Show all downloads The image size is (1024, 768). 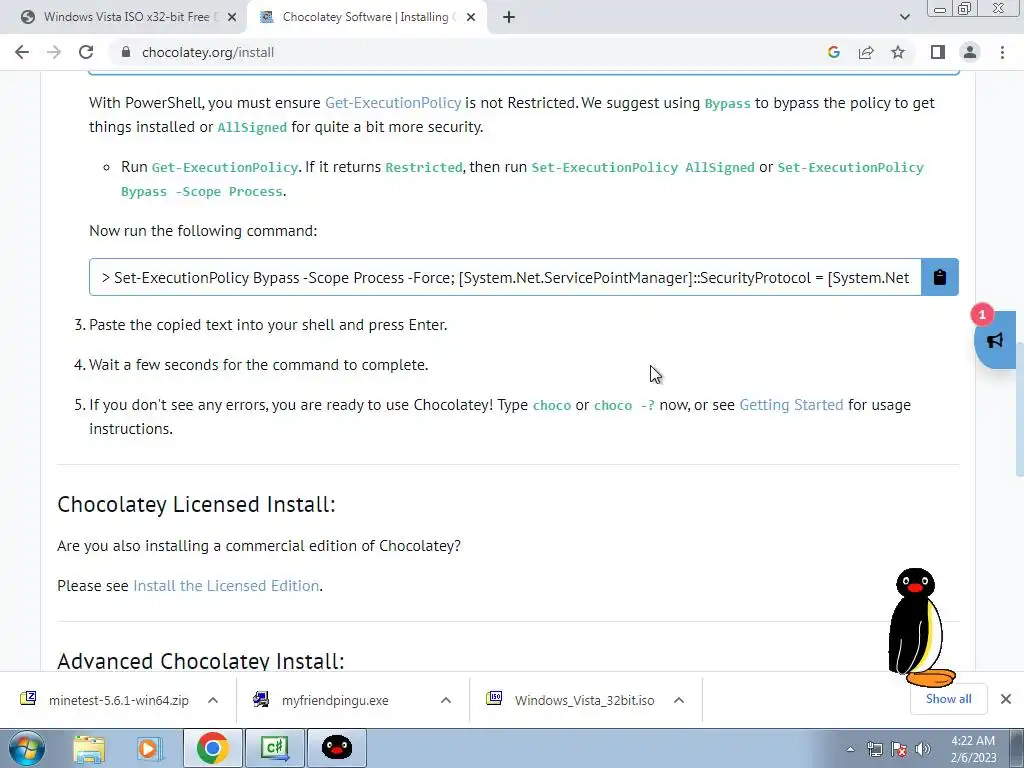(x=948, y=699)
